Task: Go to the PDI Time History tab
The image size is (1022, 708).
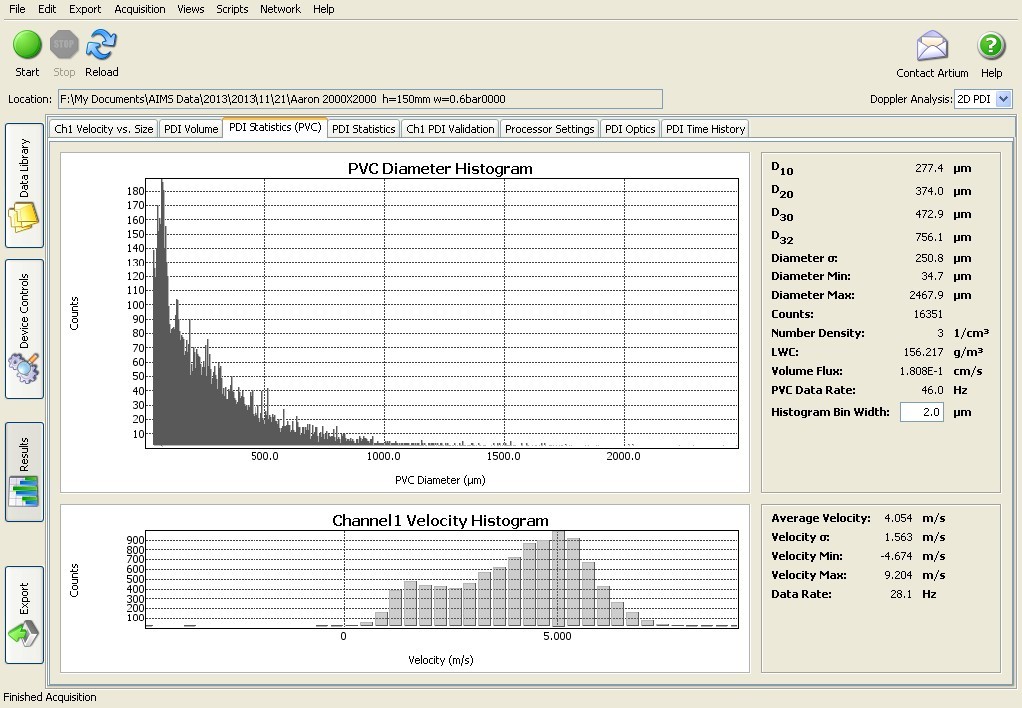Action: [705, 129]
